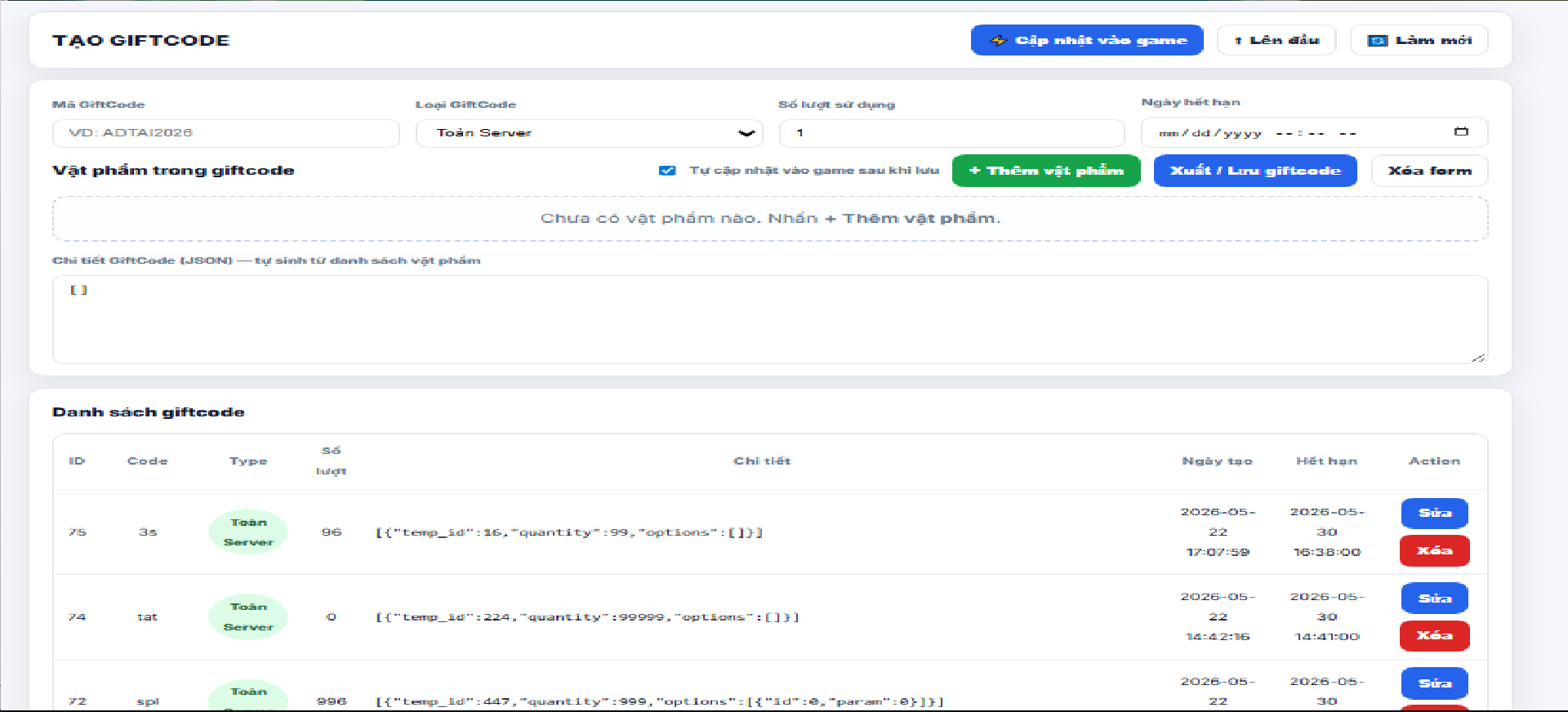The height and width of the screenshot is (712, 1568).
Task: Click the code cell 'spl'
Action: pos(148,701)
